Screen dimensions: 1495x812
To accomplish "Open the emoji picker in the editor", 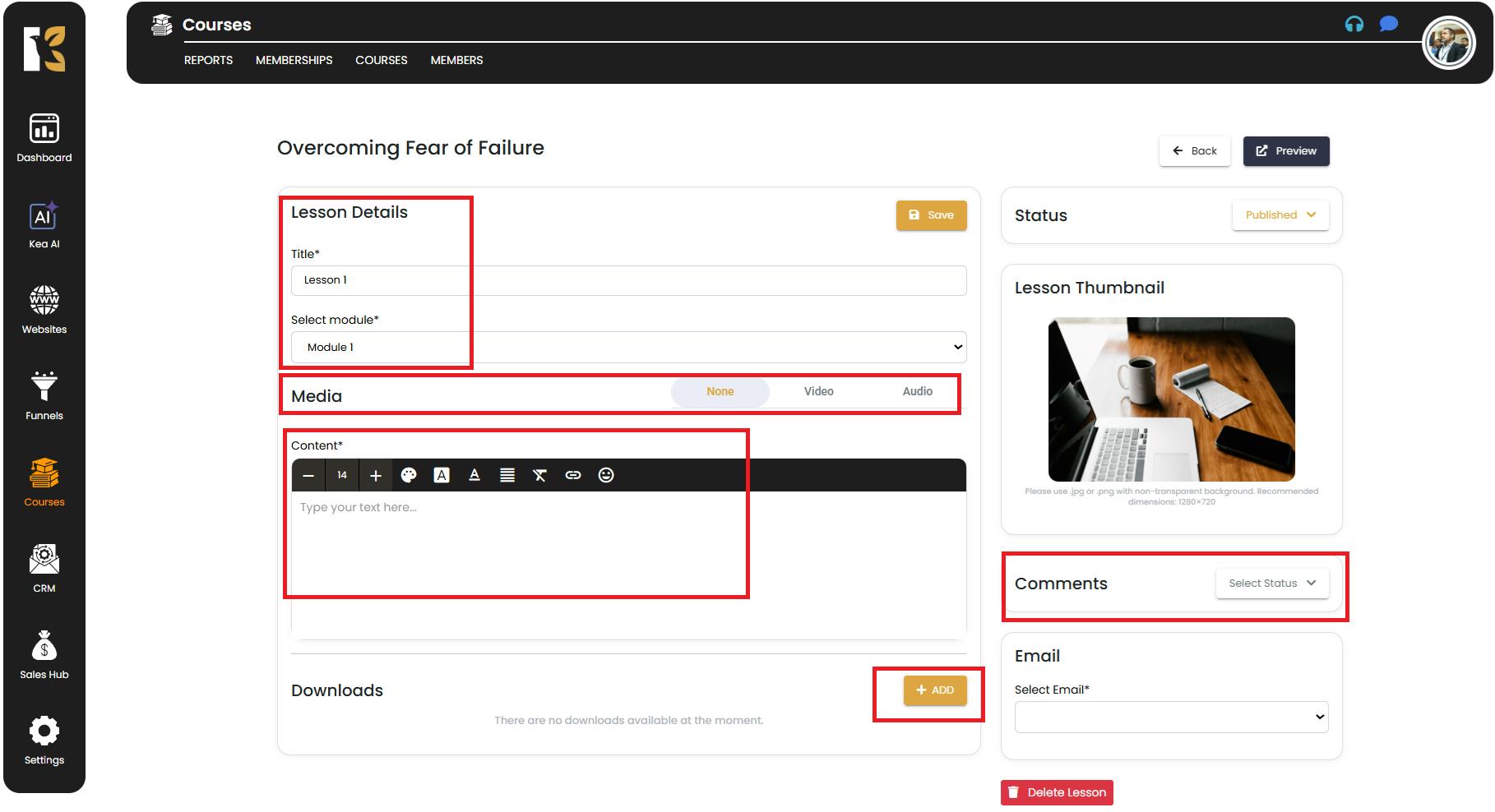I will click(606, 475).
